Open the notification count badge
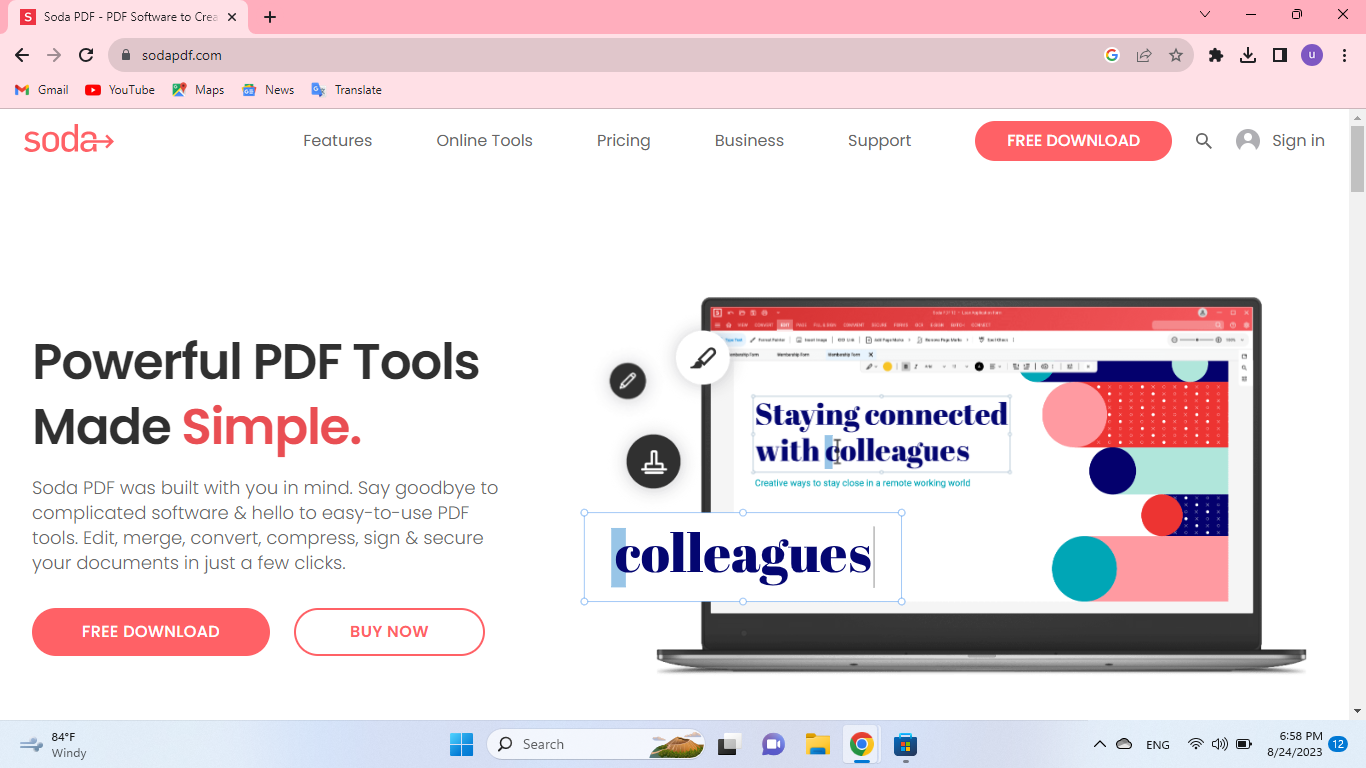Viewport: 1366px width, 768px height. click(x=1338, y=744)
